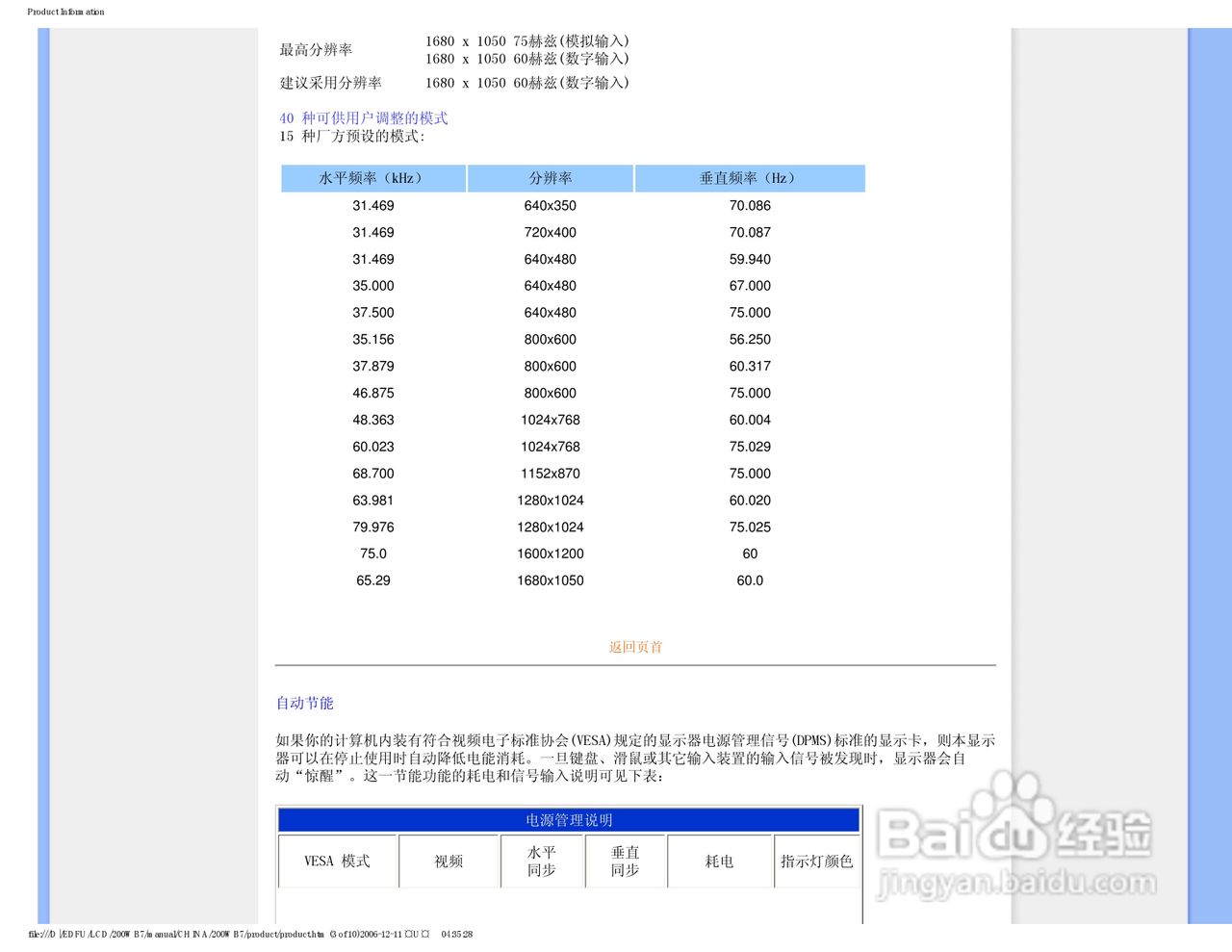
Task: Click the Product Information page title
Action: pos(65,12)
